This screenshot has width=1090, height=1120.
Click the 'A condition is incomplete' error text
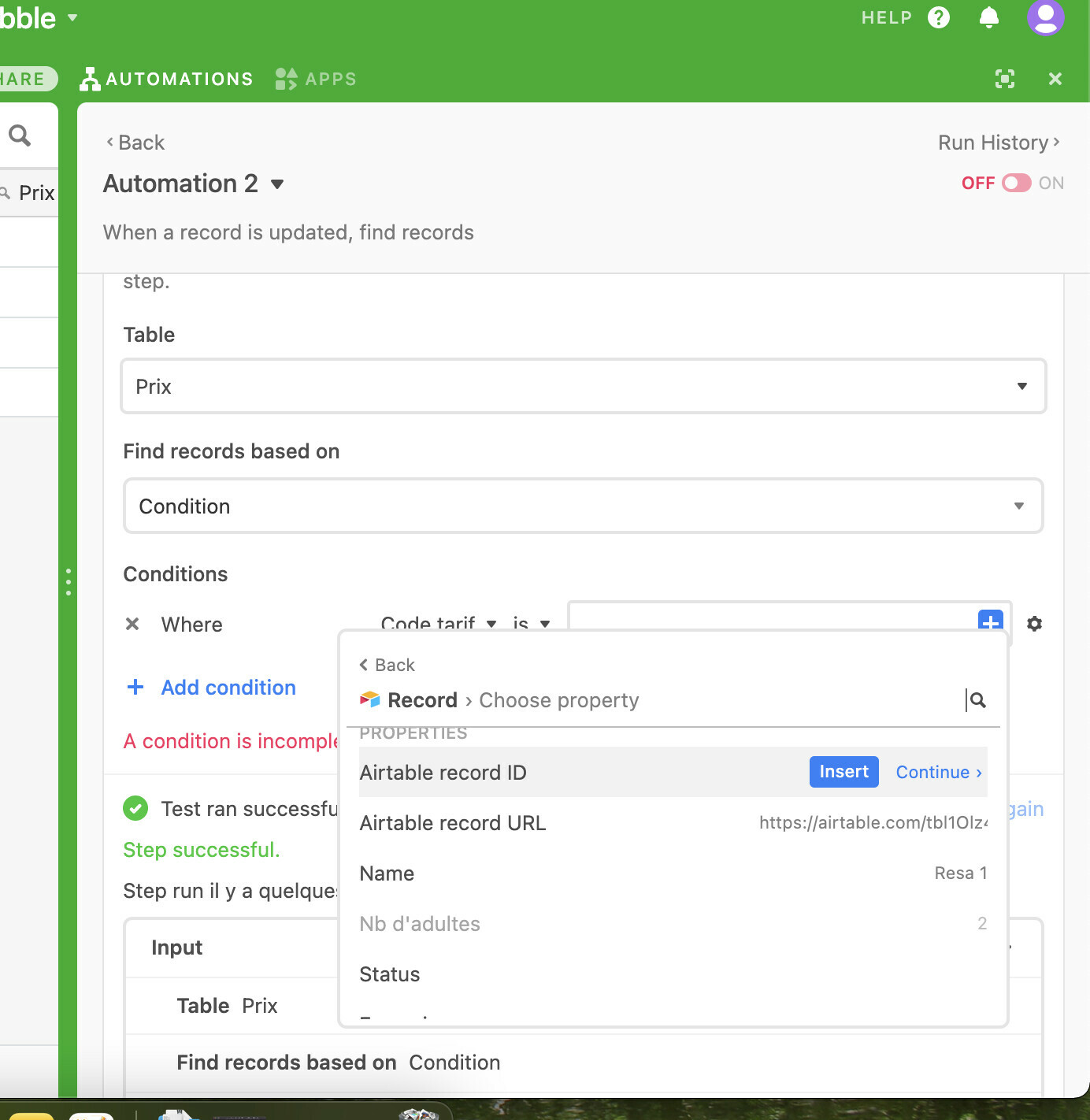coord(231,741)
